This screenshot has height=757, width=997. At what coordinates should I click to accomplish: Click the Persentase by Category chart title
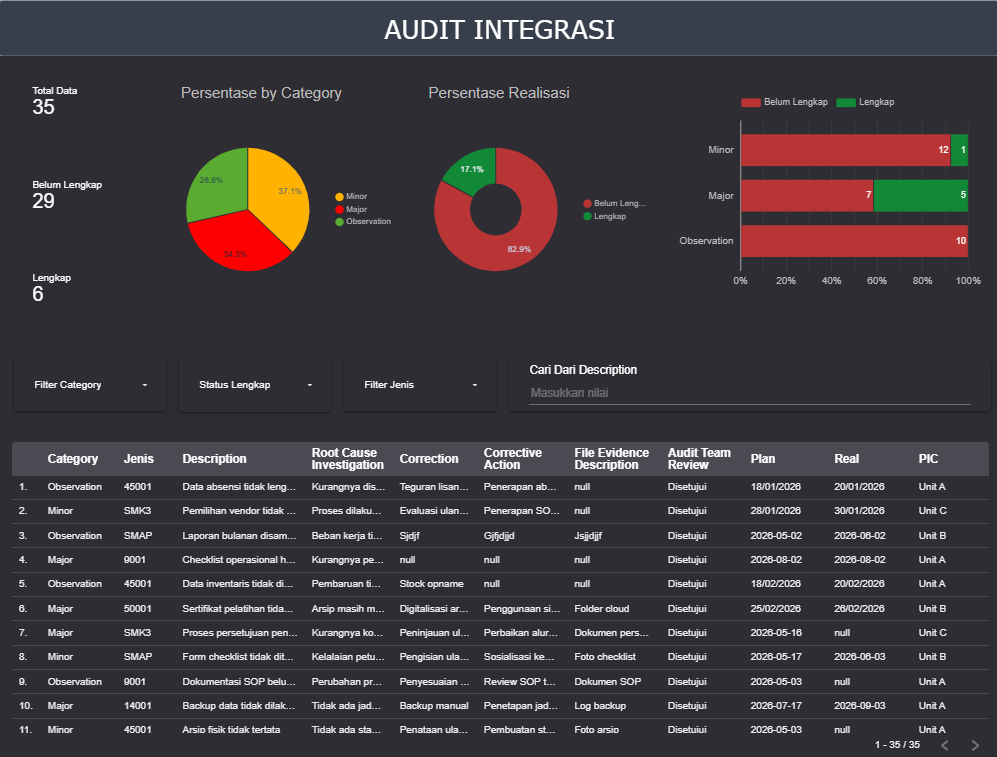click(261, 93)
